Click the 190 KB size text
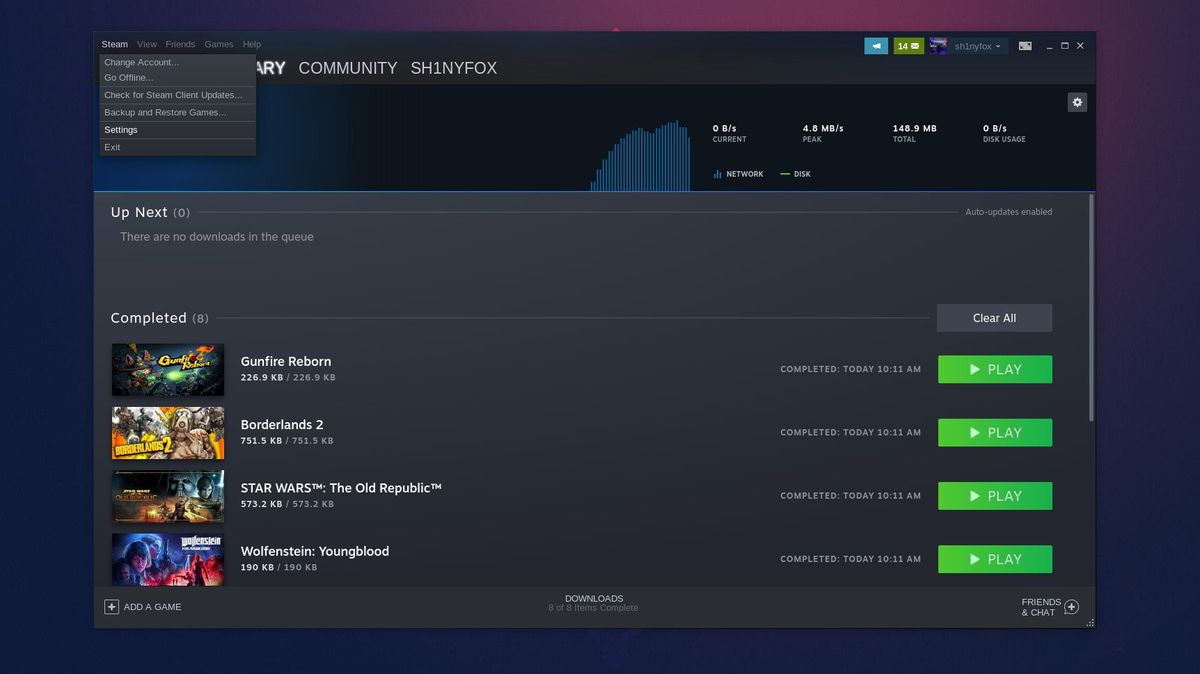Screen dimensions: 1200x674 279,567
